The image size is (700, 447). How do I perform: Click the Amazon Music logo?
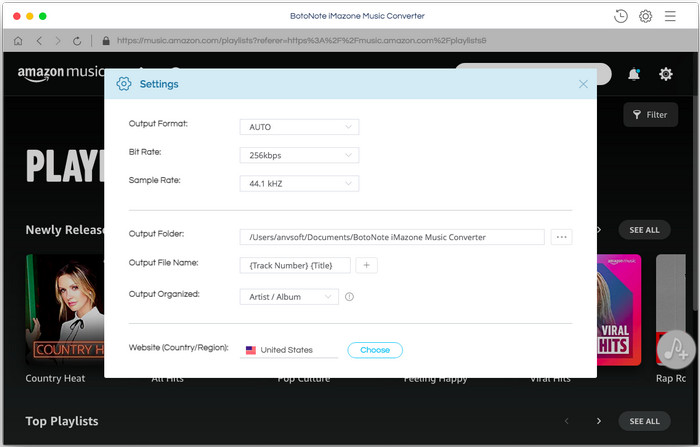click(x=61, y=73)
